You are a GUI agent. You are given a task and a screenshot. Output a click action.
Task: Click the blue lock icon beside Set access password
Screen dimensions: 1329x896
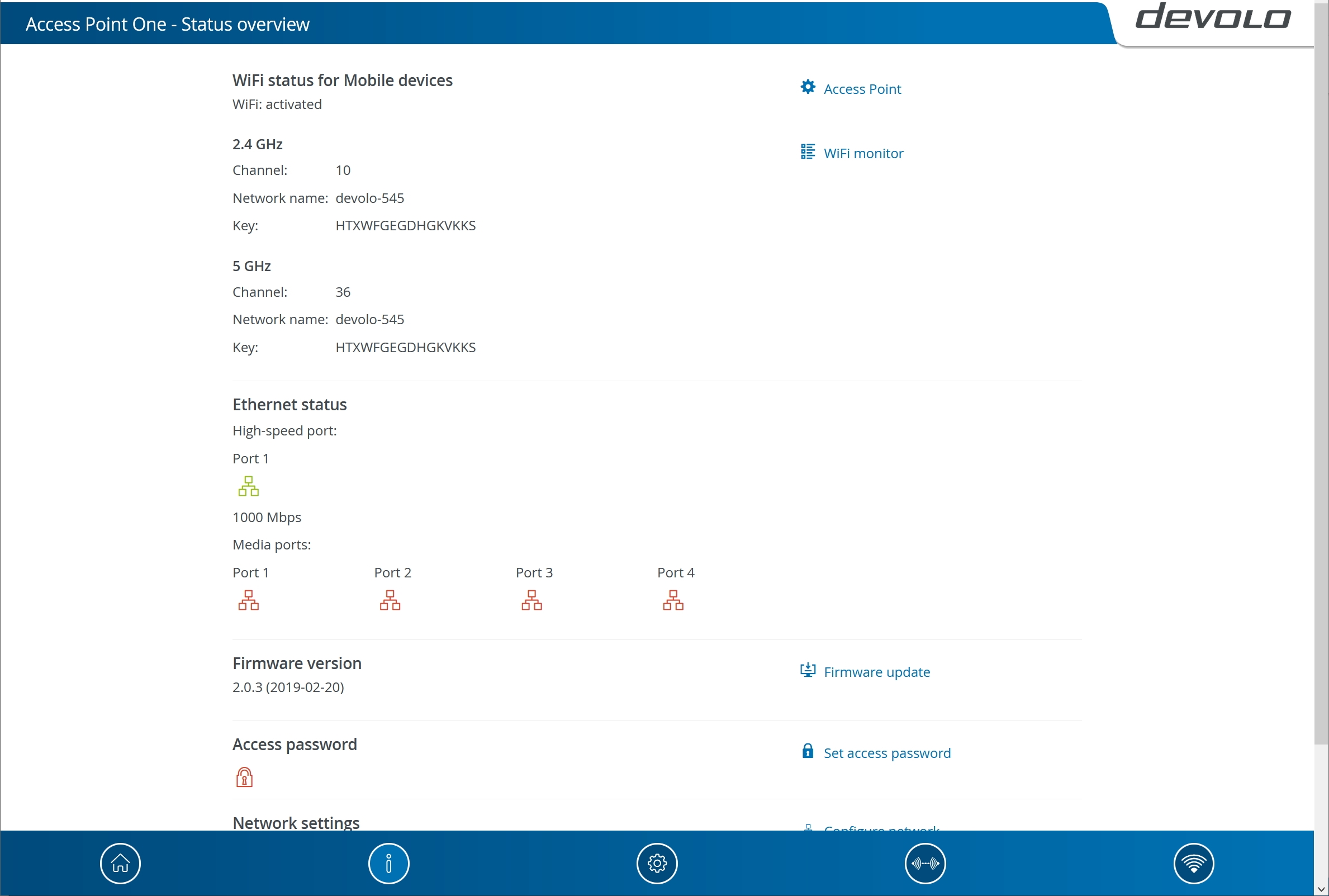pyautogui.click(x=808, y=751)
